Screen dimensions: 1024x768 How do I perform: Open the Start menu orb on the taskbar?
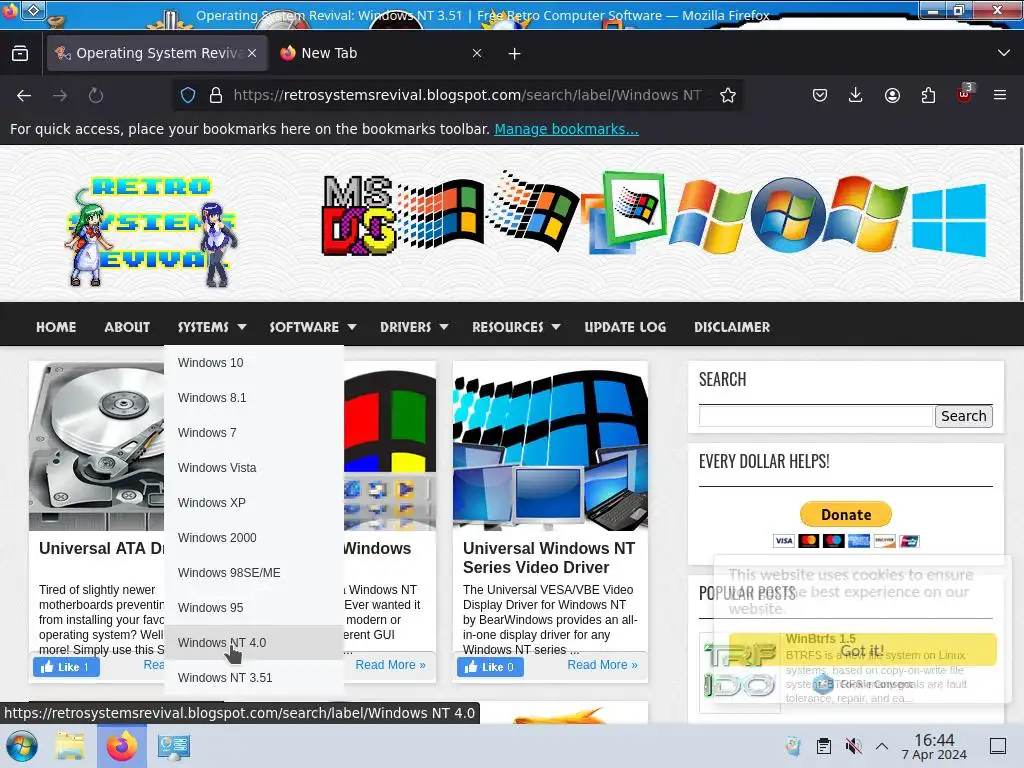click(22, 746)
